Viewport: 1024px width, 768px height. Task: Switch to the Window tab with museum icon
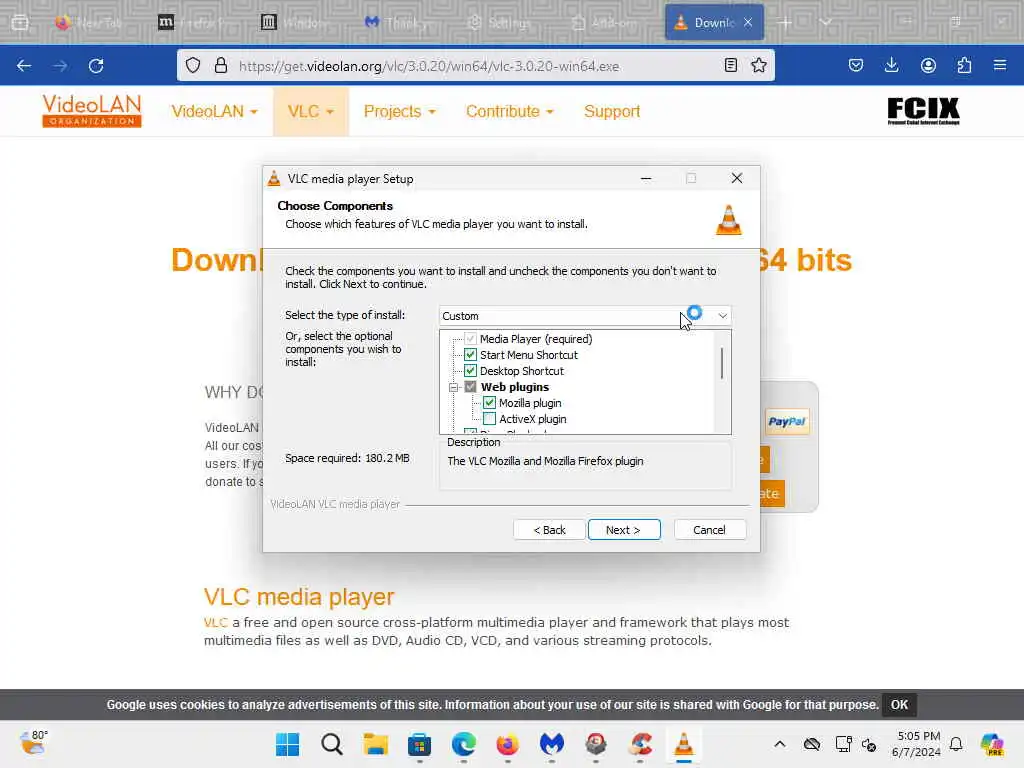(x=294, y=23)
